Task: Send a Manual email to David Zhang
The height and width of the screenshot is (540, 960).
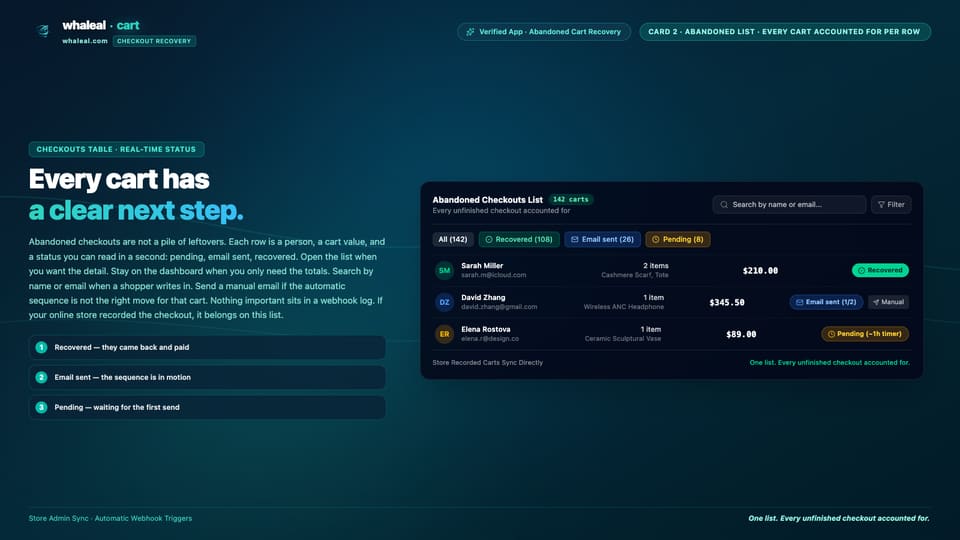Action: [x=888, y=302]
